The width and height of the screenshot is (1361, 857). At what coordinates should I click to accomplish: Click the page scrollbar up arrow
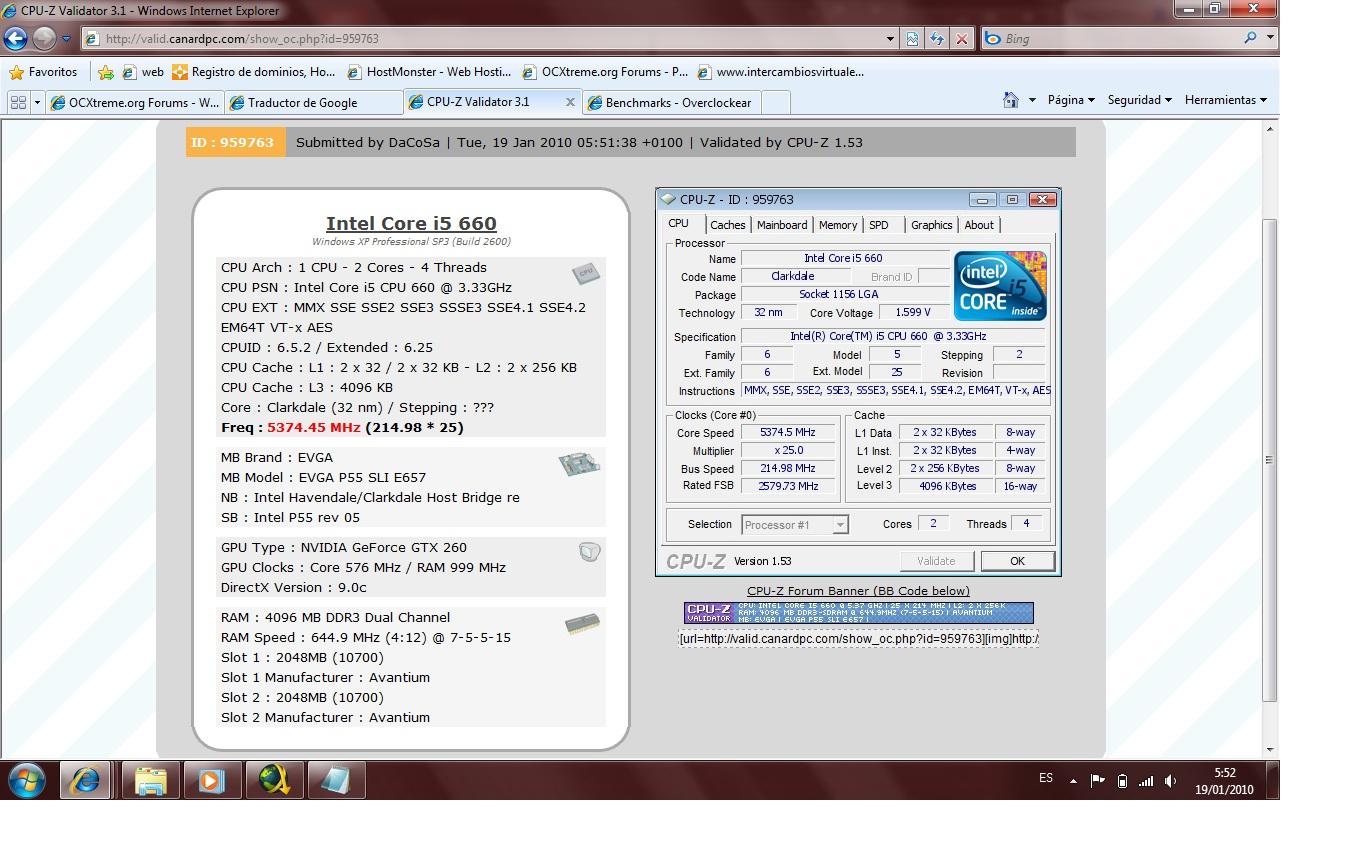click(x=1271, y=129)
